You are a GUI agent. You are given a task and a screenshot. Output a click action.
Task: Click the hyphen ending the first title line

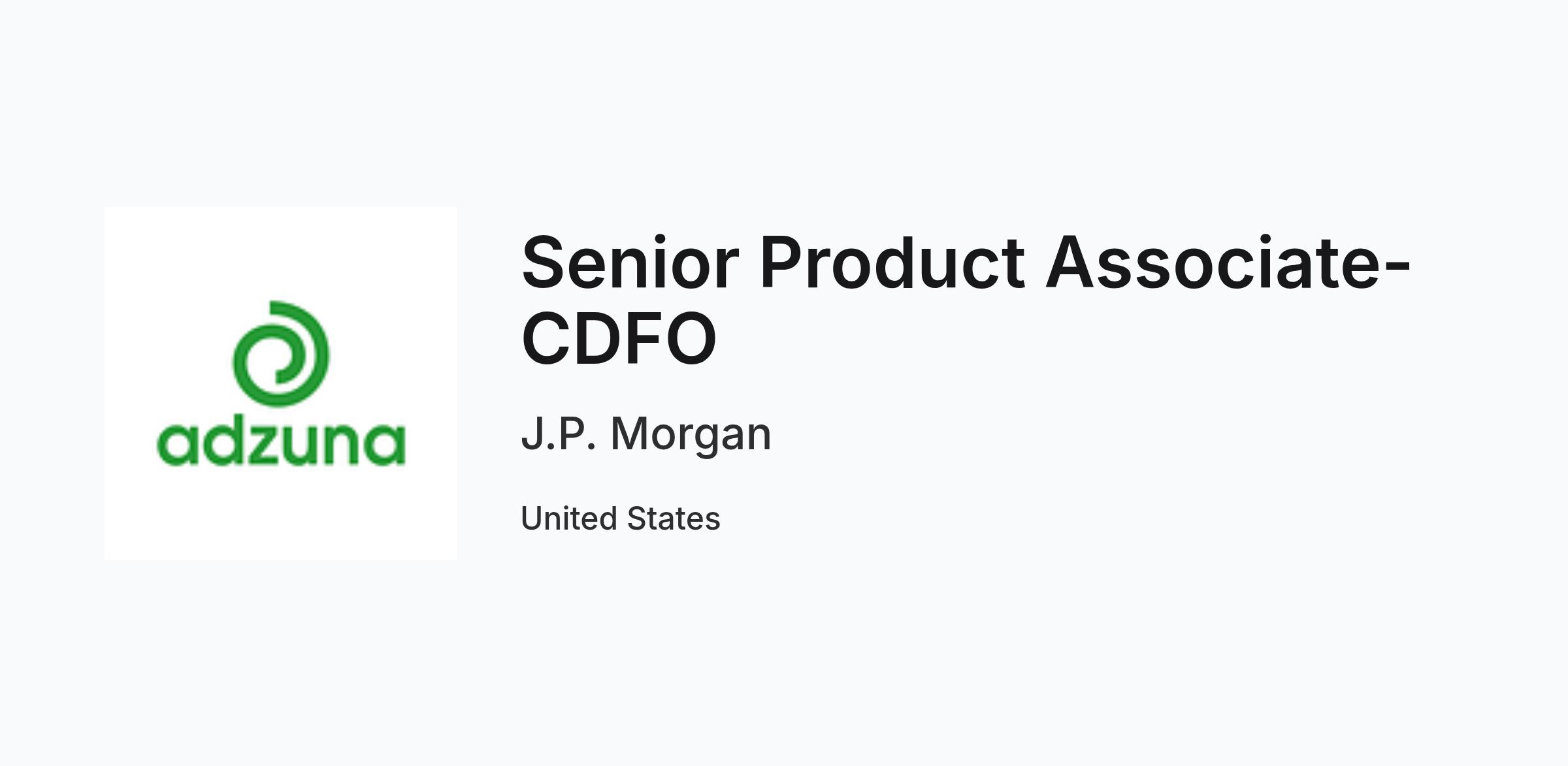(1398, 269)
